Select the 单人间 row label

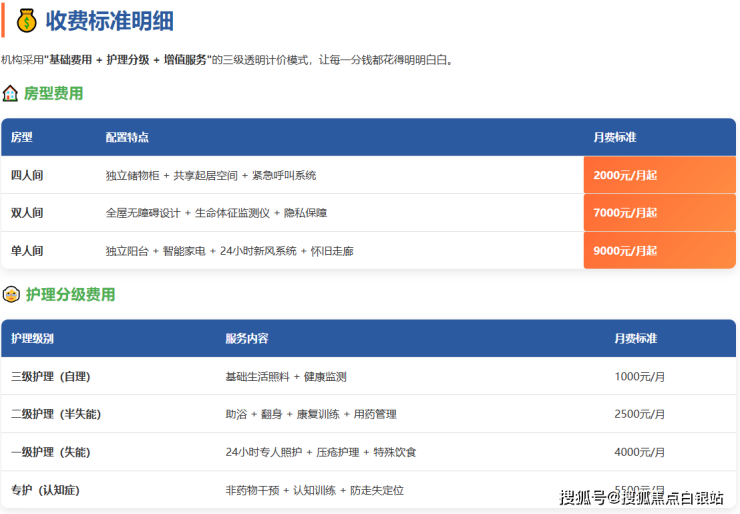(27, 251)
